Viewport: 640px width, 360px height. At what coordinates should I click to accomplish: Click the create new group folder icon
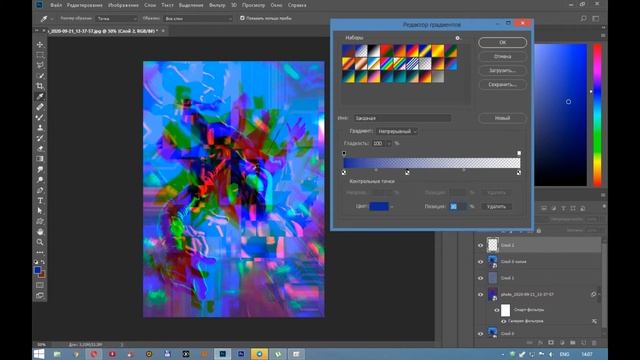573,343
